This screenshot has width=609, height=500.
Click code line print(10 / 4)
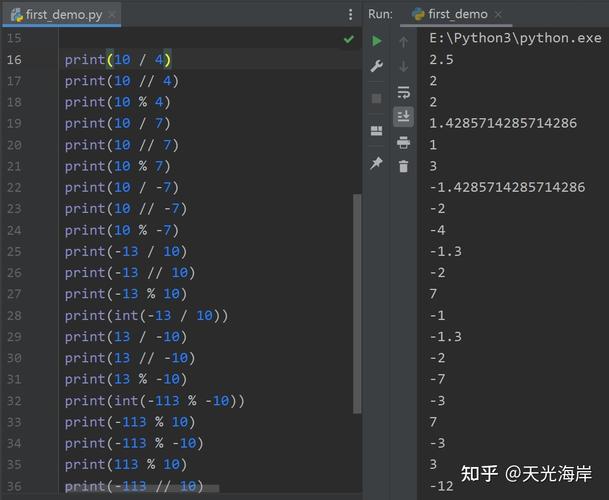118,59
